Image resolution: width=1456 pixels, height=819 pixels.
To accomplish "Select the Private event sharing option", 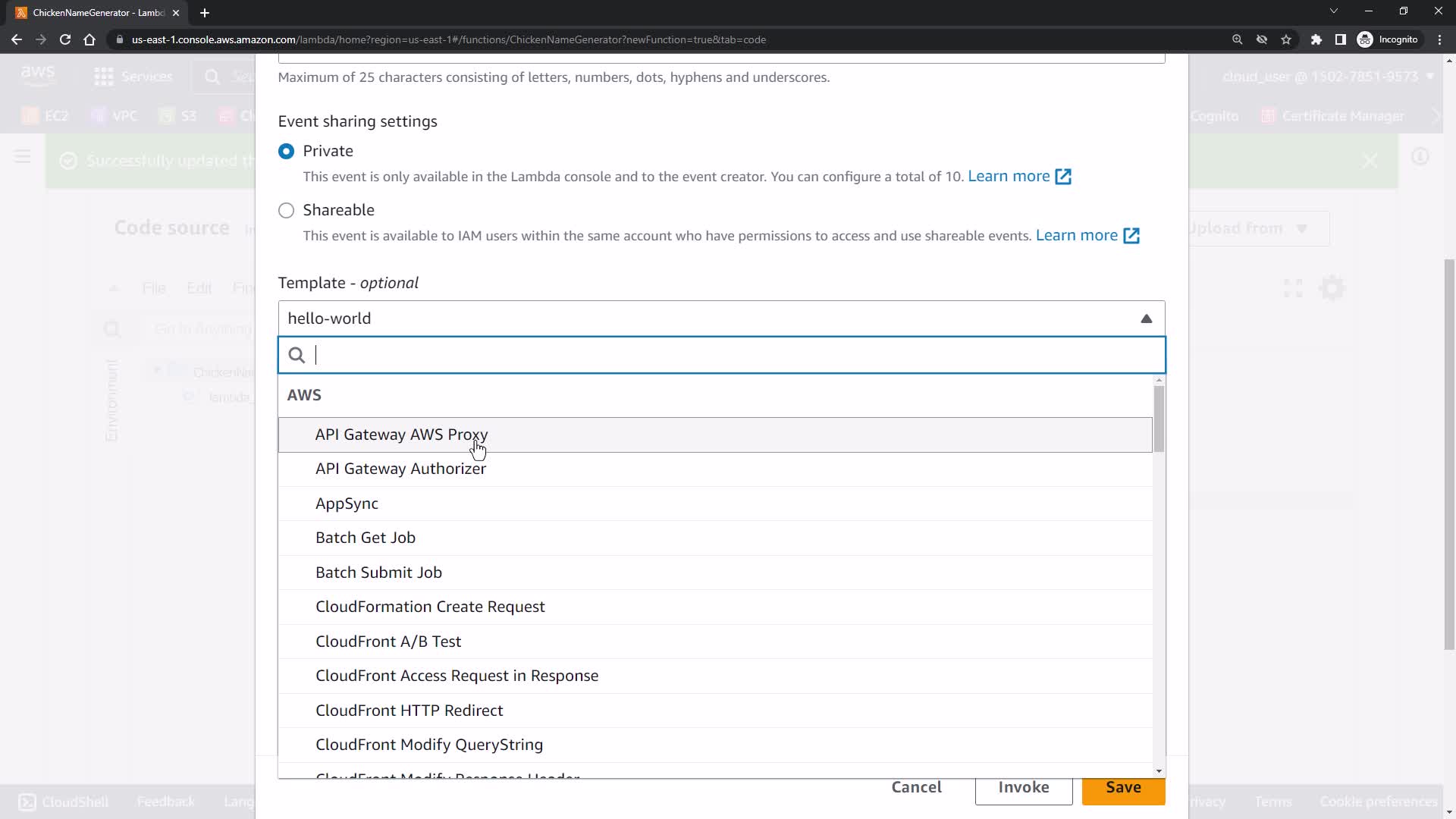I will pos(286,152).
